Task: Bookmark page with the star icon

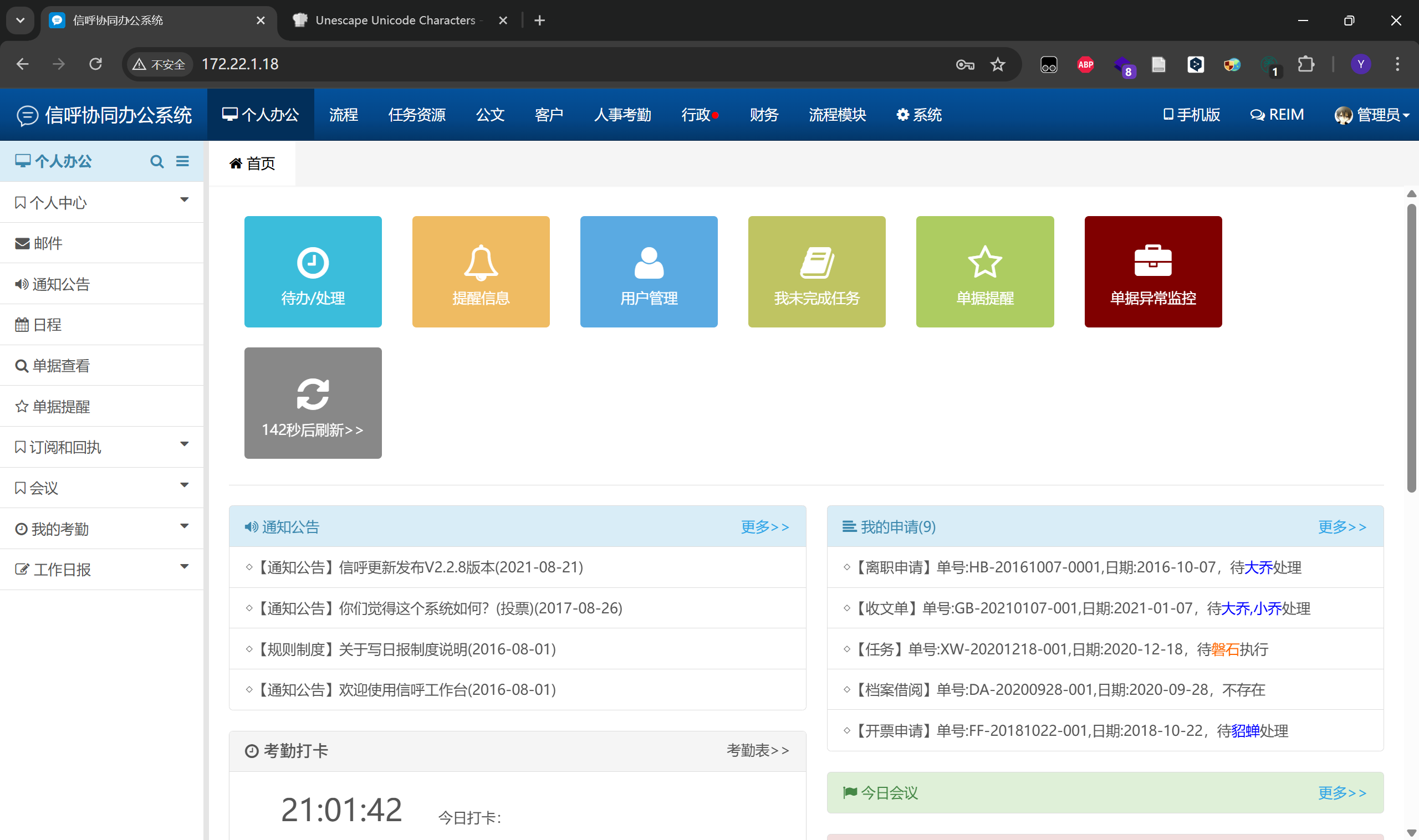Action: point(998,64)
